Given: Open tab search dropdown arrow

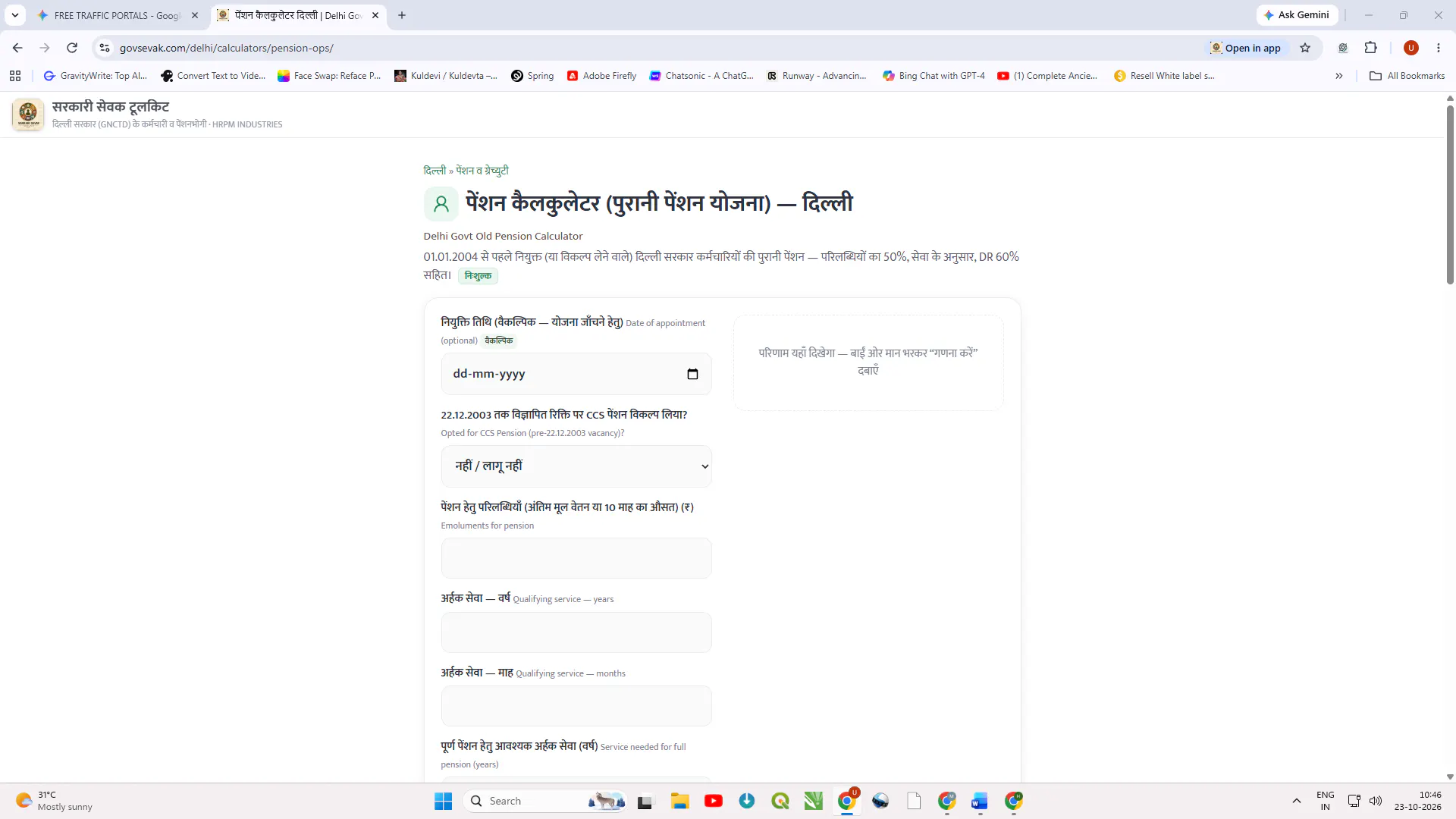Looking at the screenshot, I should click(x=15, y=15).
